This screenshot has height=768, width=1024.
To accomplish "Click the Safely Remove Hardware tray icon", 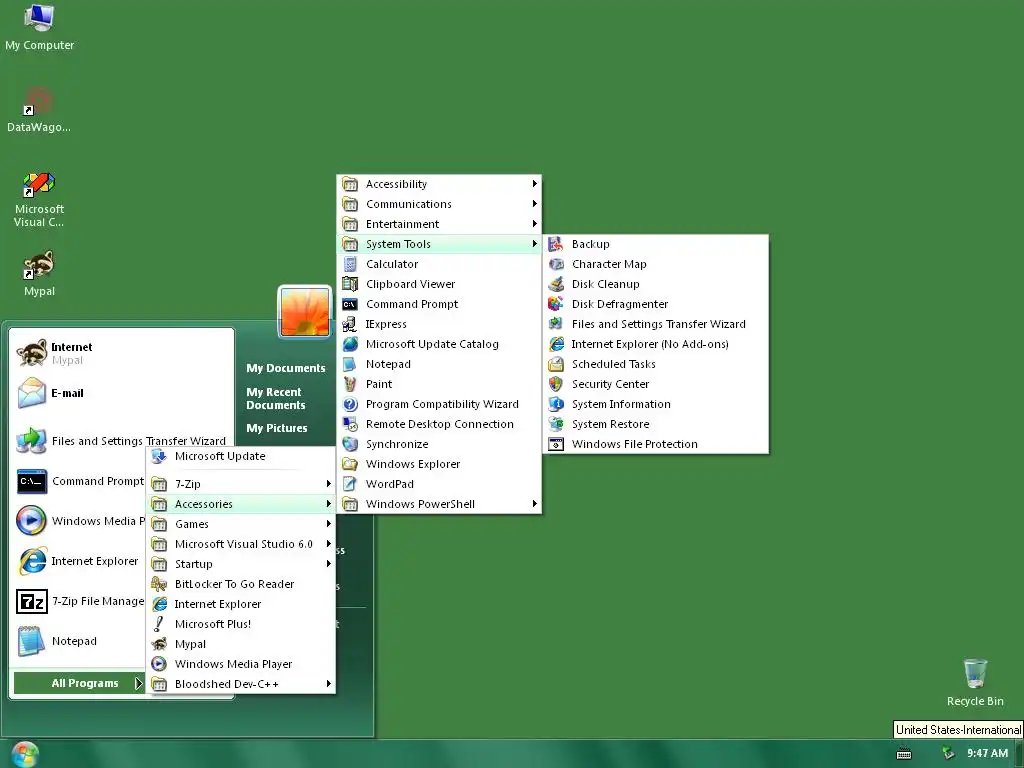I will point(948,754).
